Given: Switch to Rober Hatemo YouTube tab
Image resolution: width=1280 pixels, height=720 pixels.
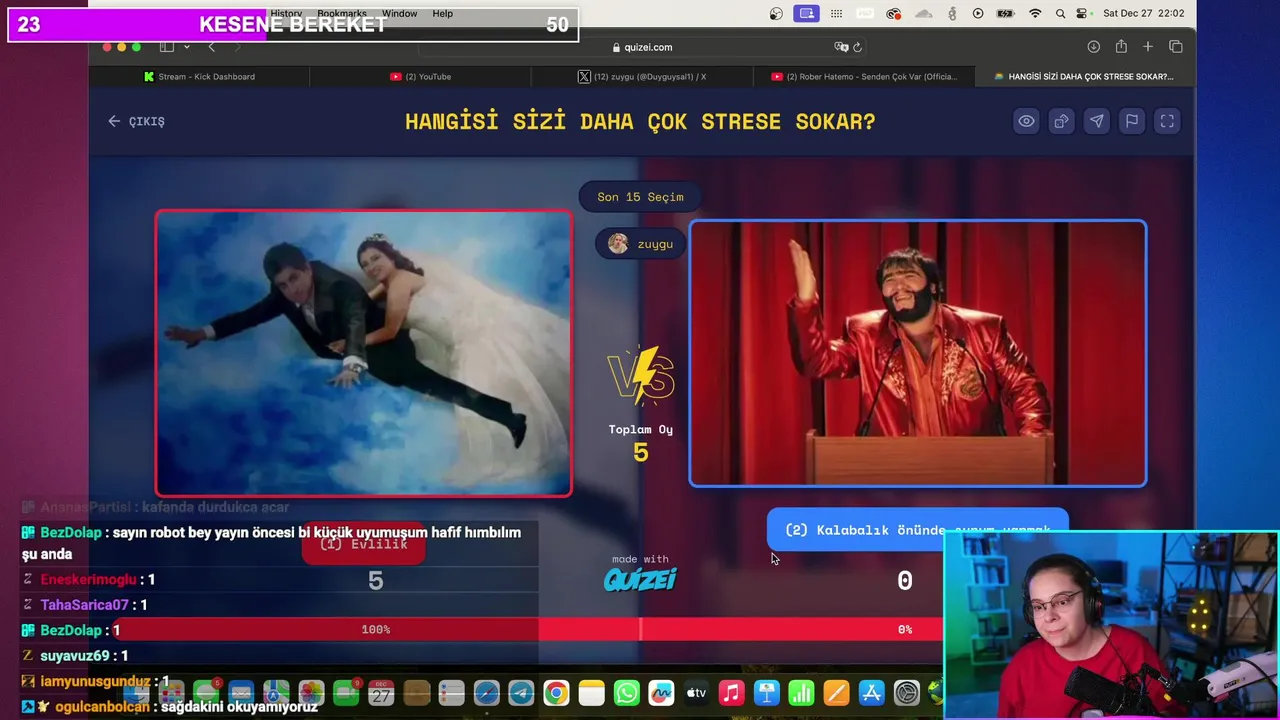Looking at the screenshot, I should click(x=863, y=76).
